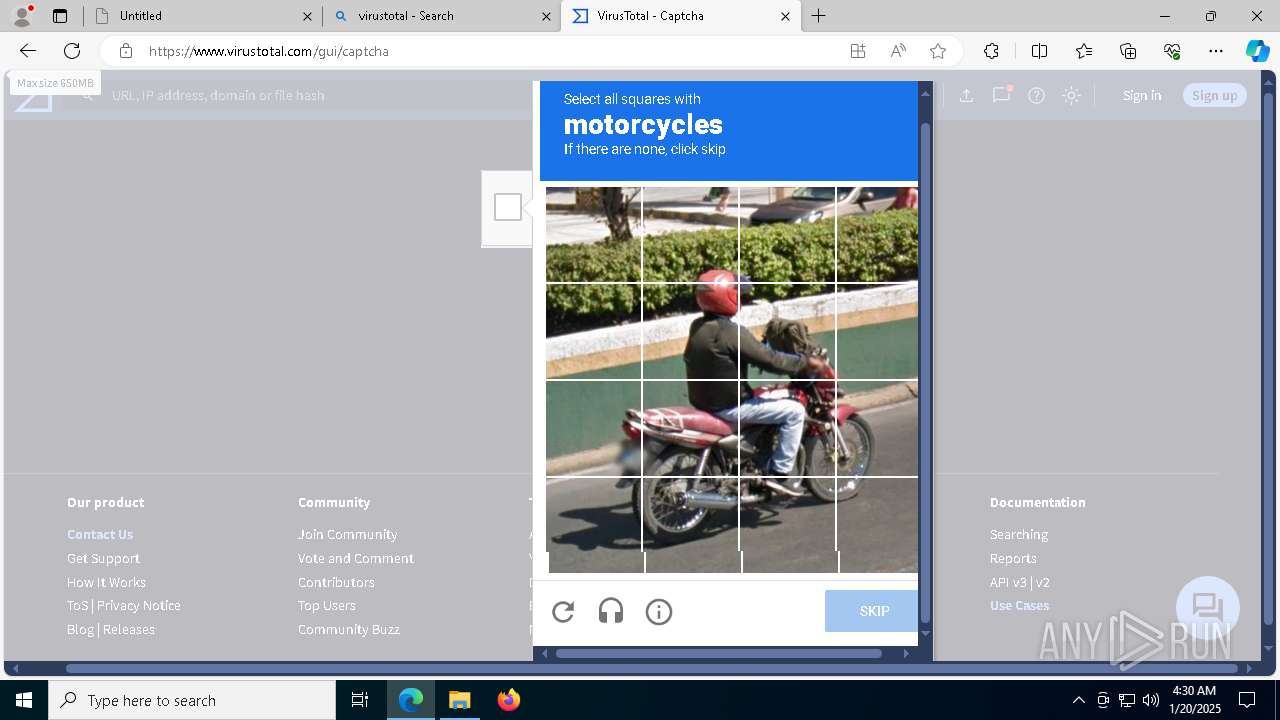Select captcha tile with rider's red helmet

coord(691,331)
